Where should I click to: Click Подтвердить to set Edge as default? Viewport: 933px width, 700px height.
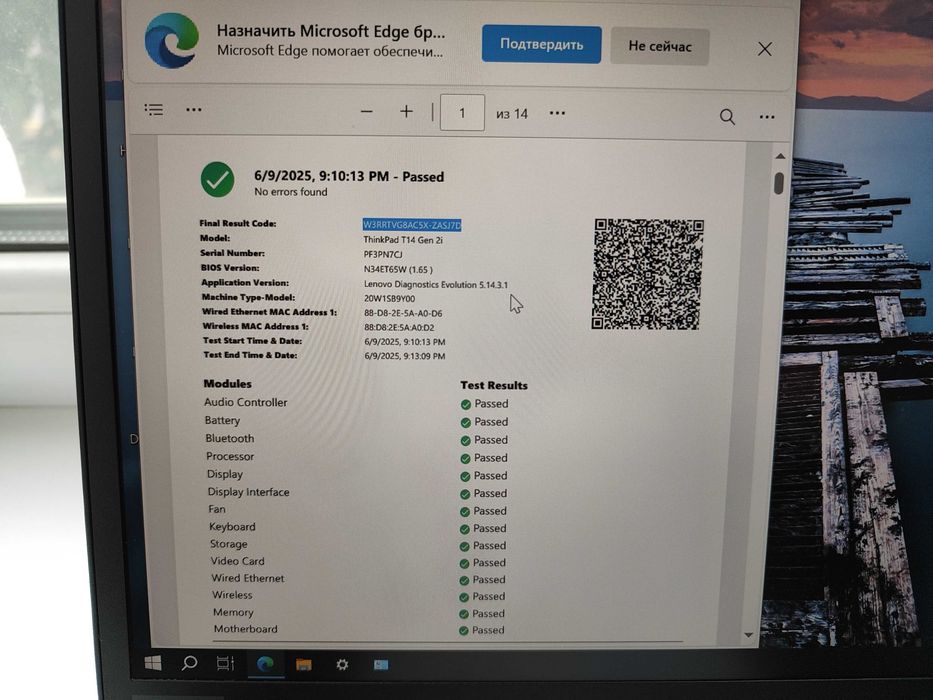coord(541,45)
